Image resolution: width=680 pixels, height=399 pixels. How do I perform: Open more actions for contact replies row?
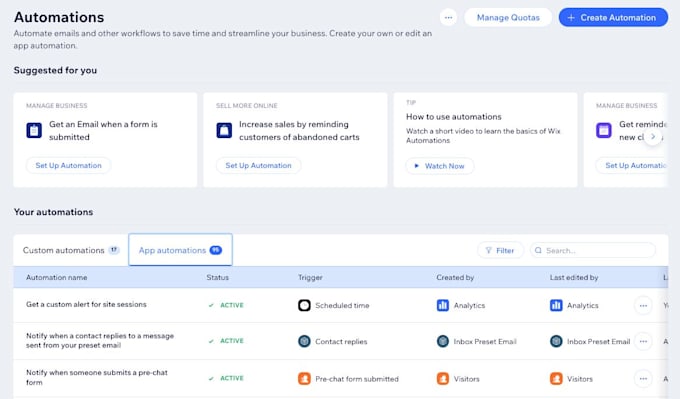(x=643, y=341)
